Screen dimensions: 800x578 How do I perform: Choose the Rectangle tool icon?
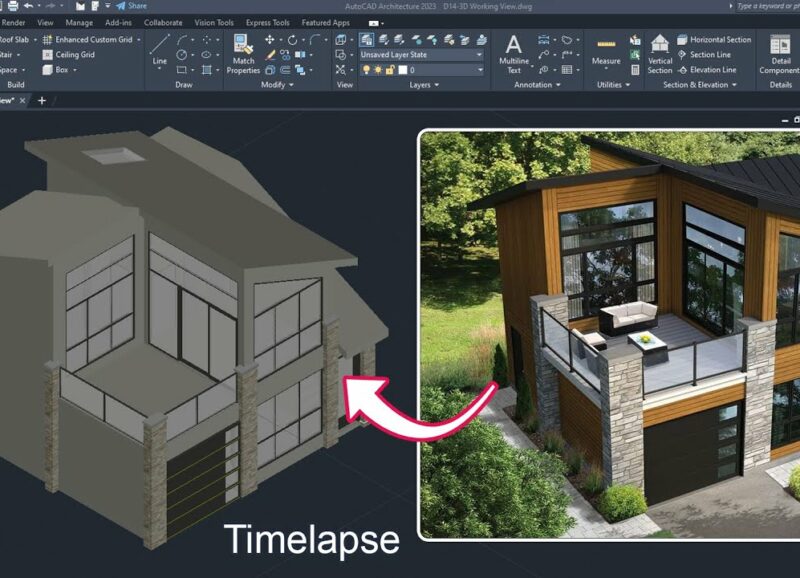click(182, 69)
